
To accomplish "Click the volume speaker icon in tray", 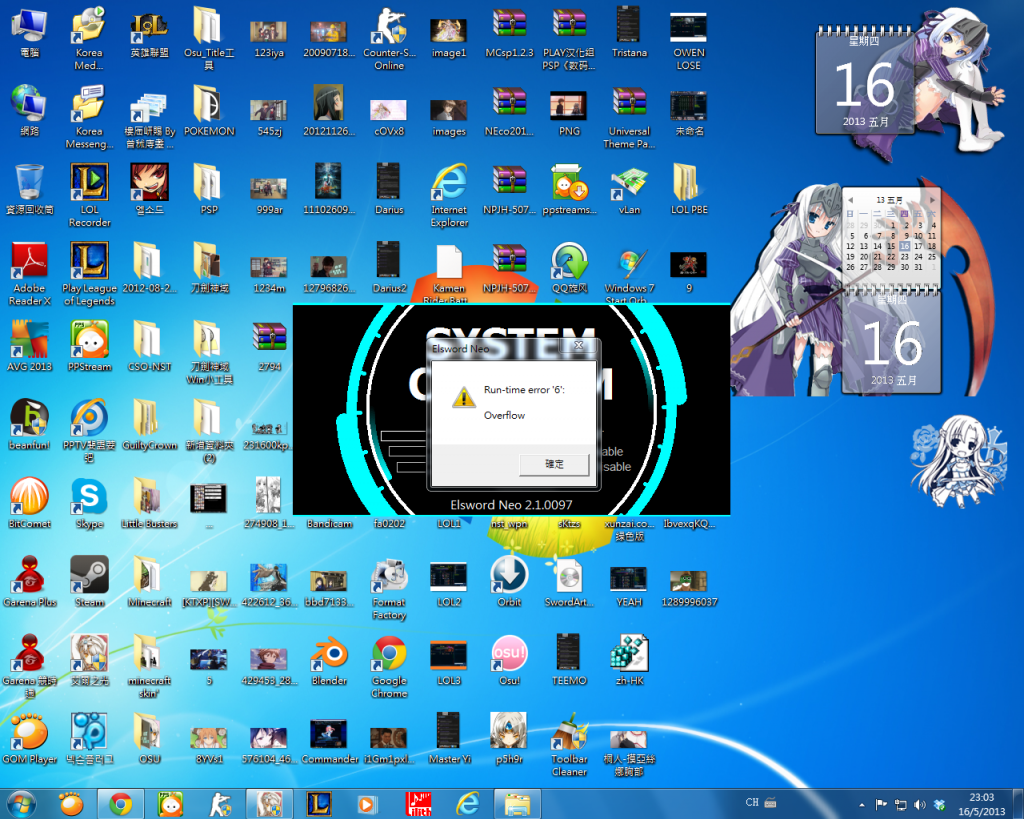I will pos(920,804).
